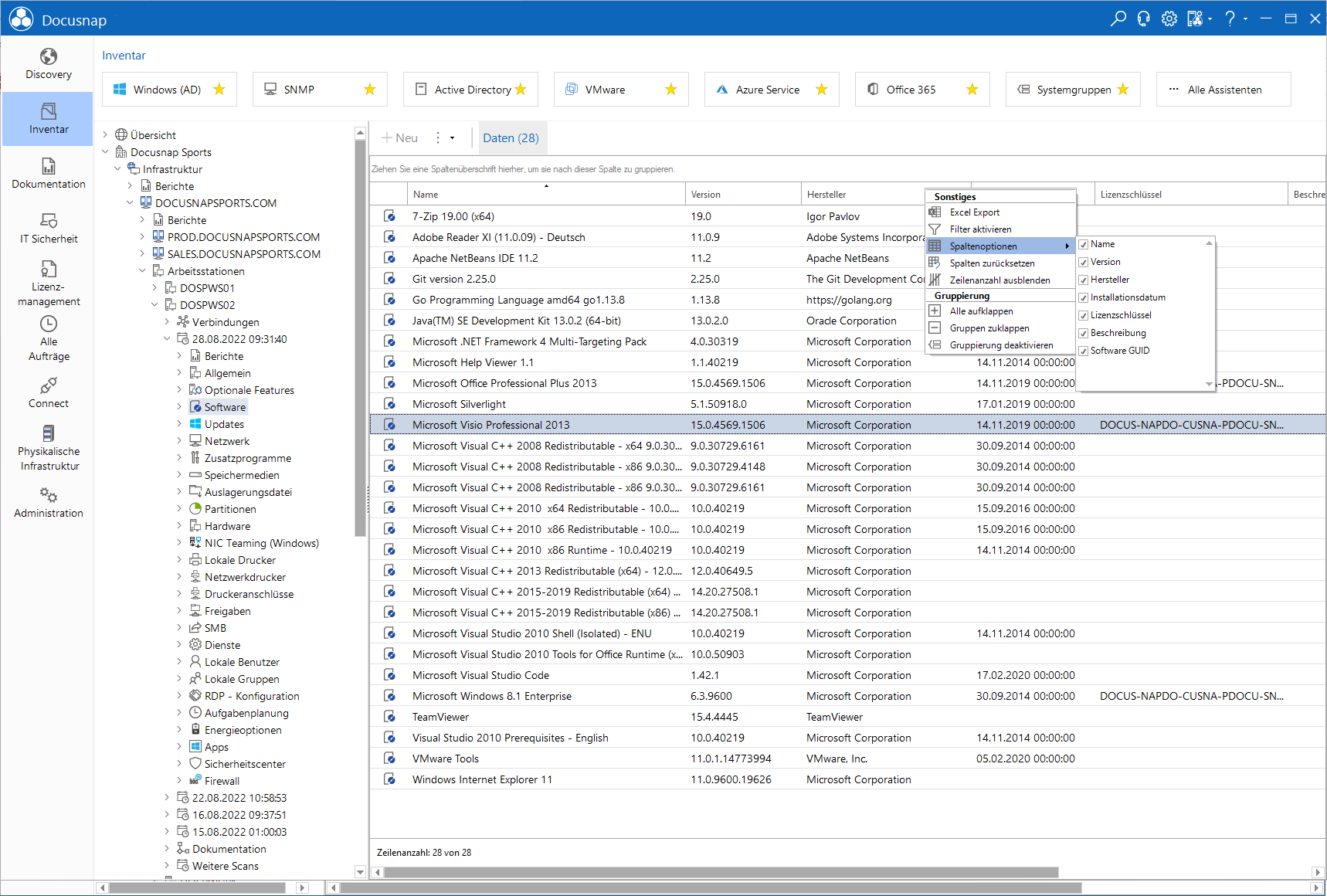Select Filter aktivieren menu entry
Viewport: 1327px width, 896px height.
(x=1000, y=229)
